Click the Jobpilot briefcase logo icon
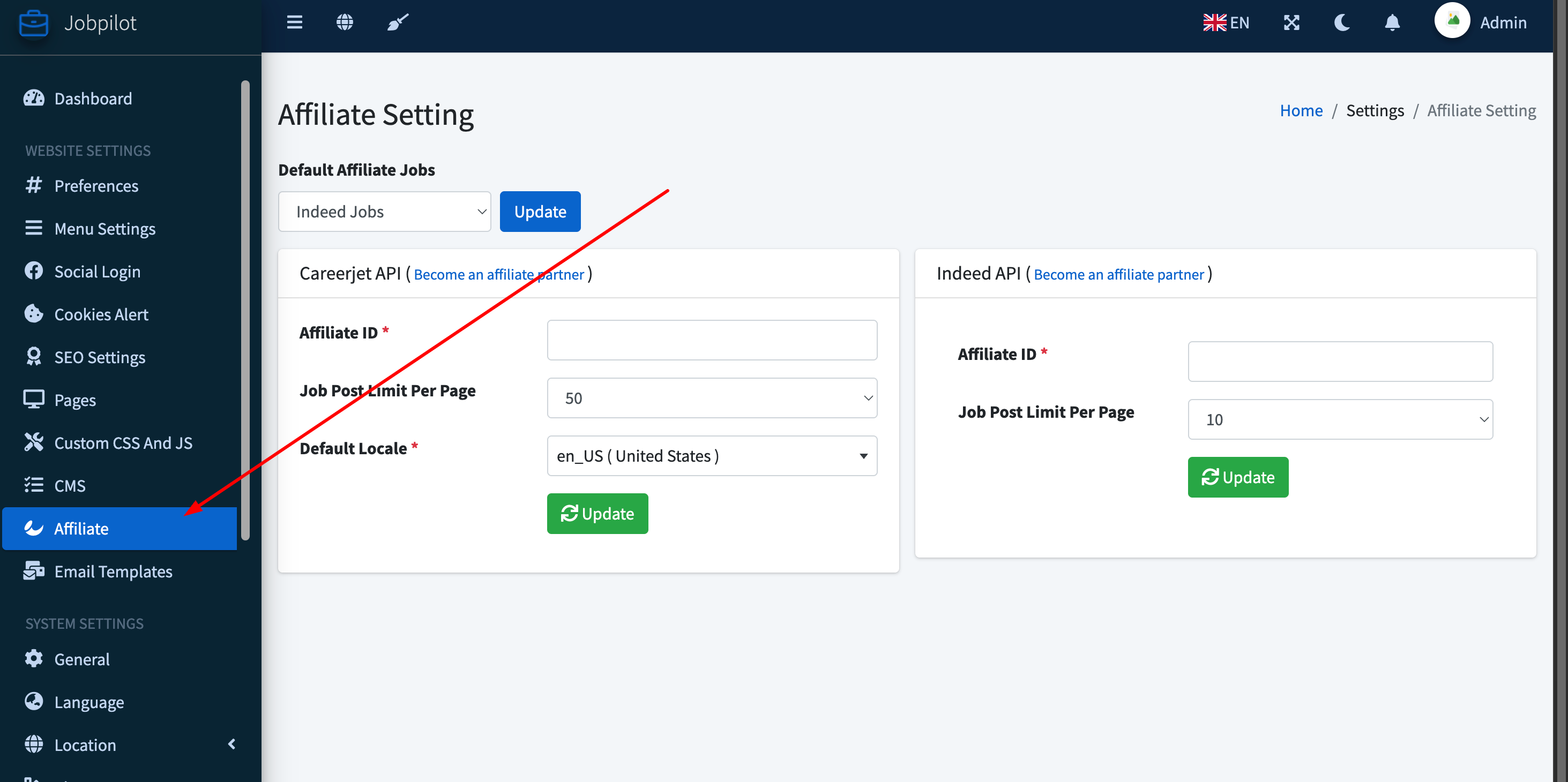This screenshot has height=782, width=1568. tap(33, 23)
